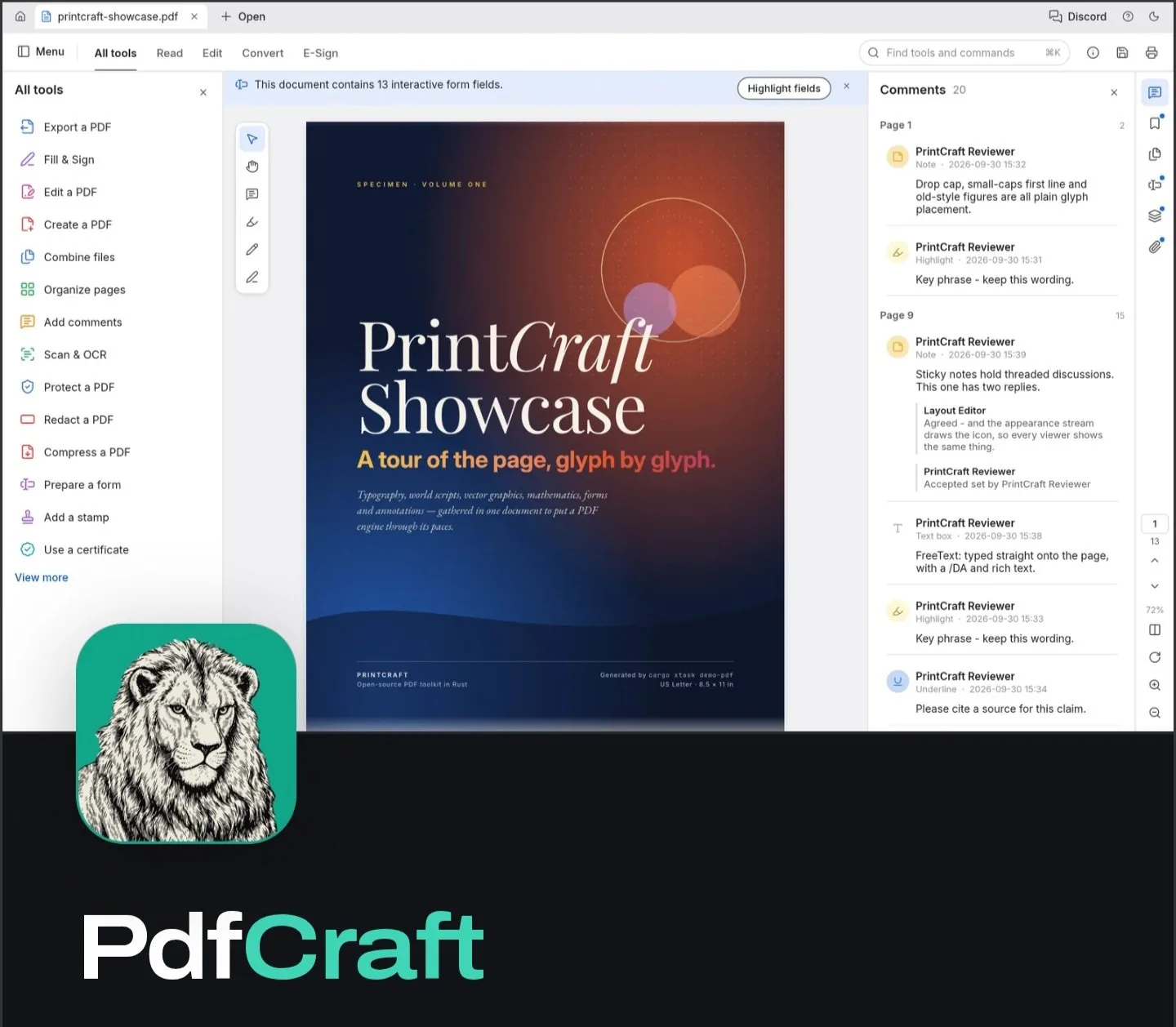This screenshot has width=1176, height=1027.
Task: Dismiss the form fields notification banner
Action: 847,86
